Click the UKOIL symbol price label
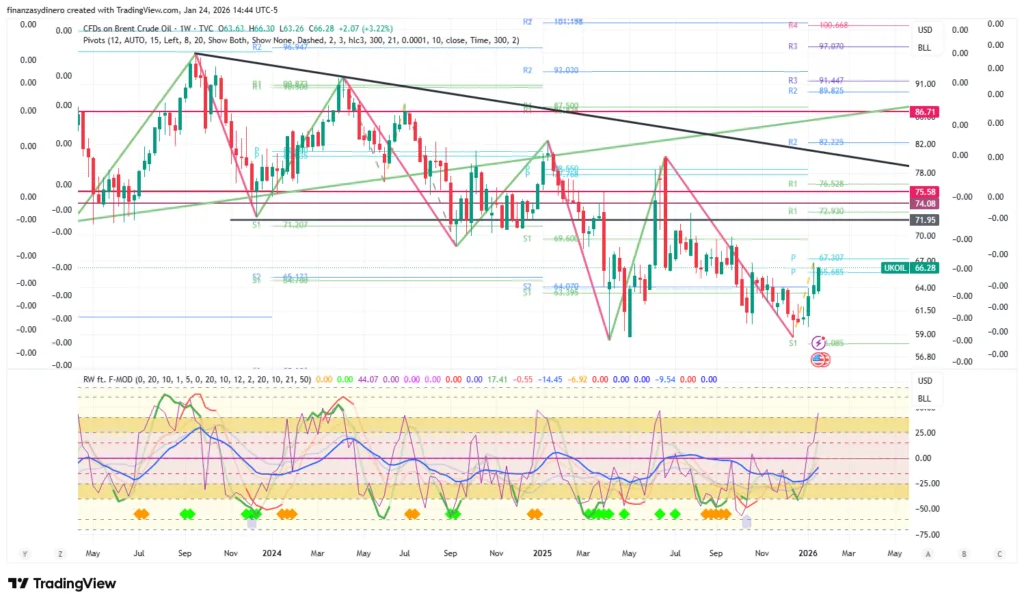1024x604 pixels. click(x=895, y=268)
